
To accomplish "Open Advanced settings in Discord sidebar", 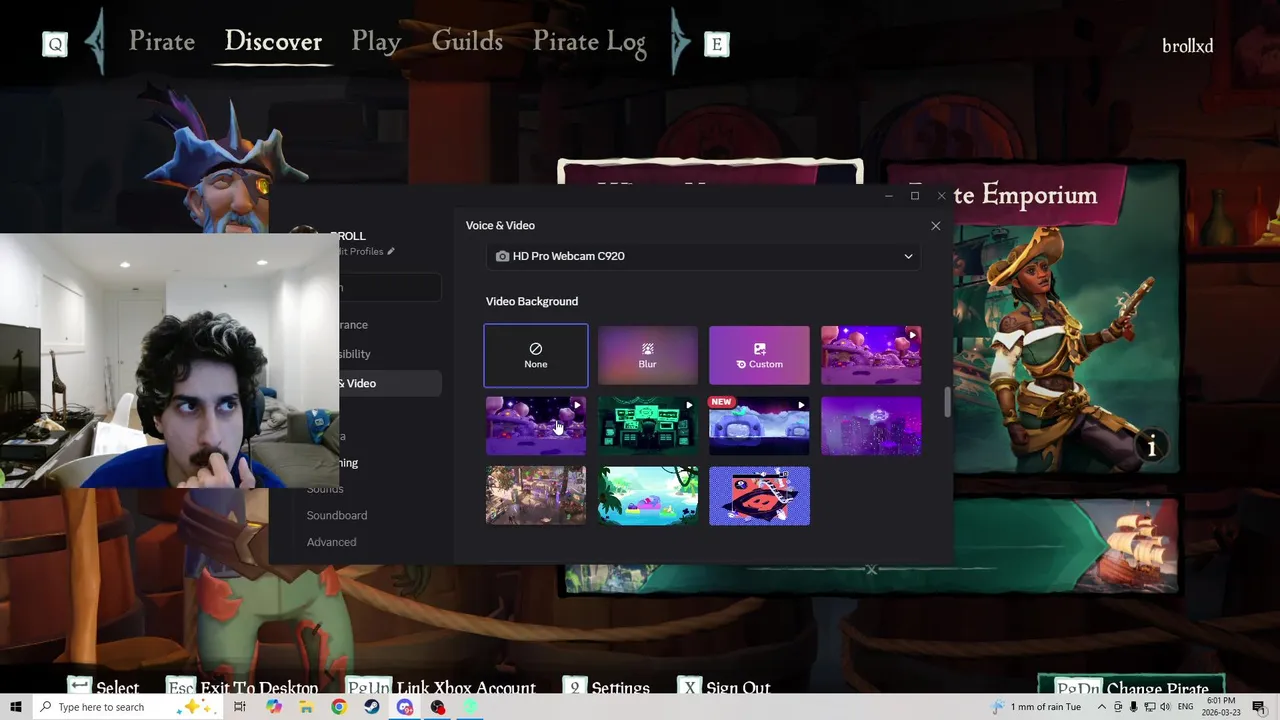I will click(x=331, y=542).
